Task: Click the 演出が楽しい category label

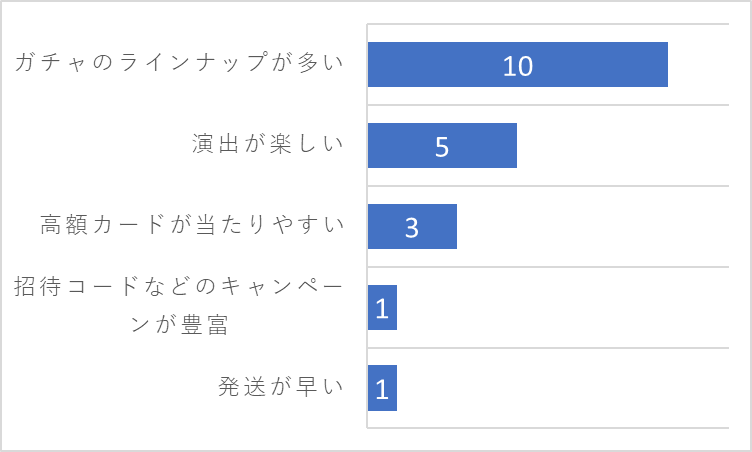Action: (x=268, y=143)
